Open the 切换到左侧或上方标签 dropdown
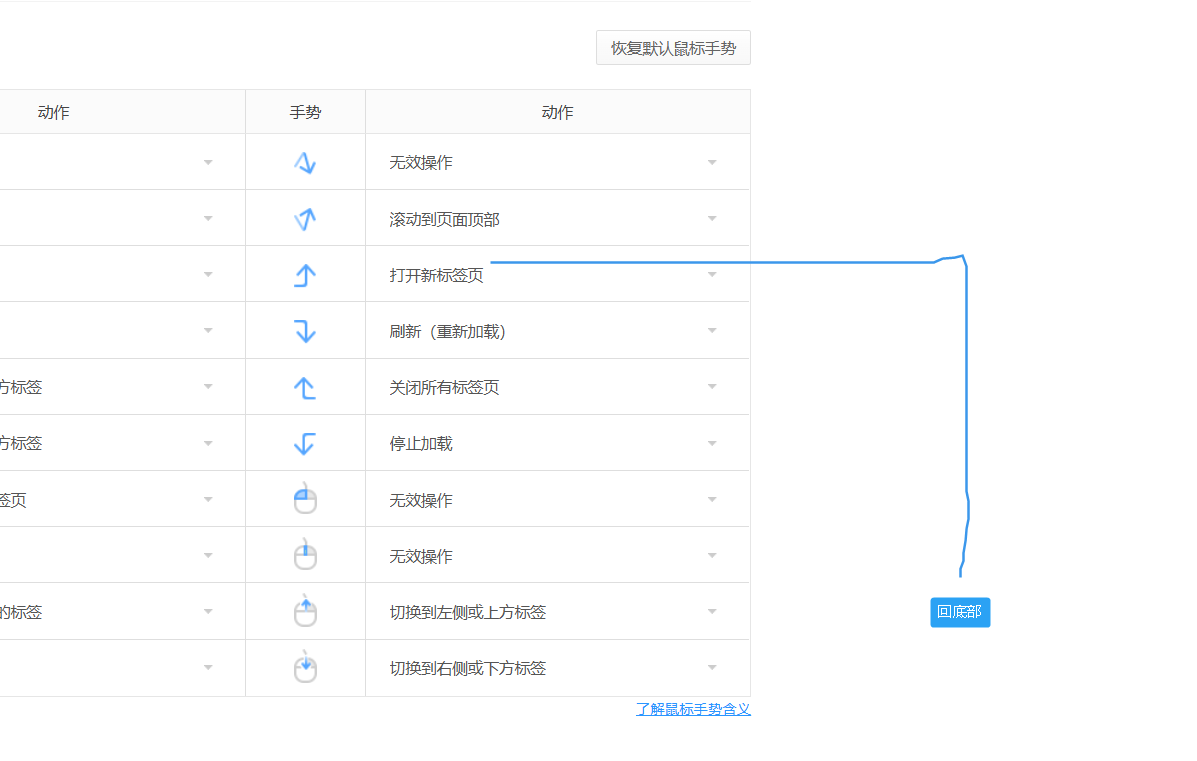Image resolution: width=1197 pixels, height=761 pixels. 557,611
